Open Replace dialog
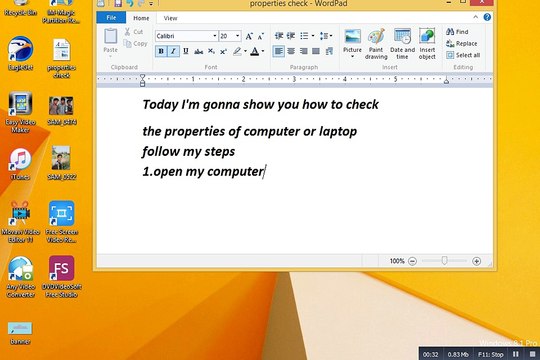This screenshot has height=360, width=540. (x=462, y=43)
